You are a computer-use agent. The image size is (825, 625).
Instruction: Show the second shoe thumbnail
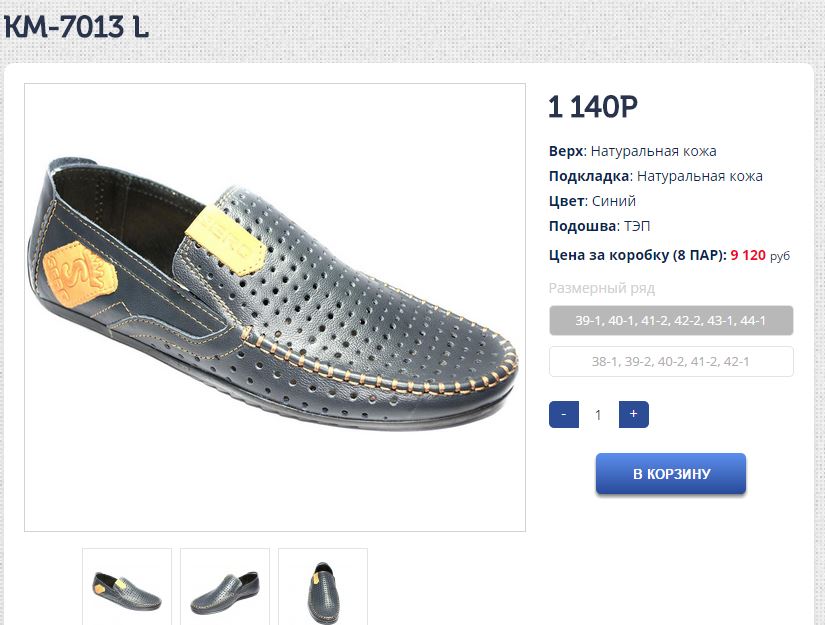pos(225,587)
